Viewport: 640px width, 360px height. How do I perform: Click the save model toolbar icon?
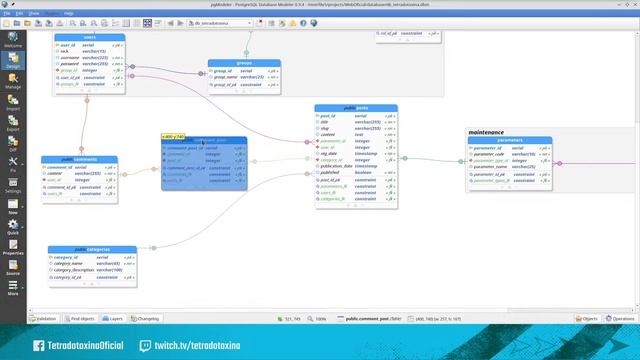point(38,23)
